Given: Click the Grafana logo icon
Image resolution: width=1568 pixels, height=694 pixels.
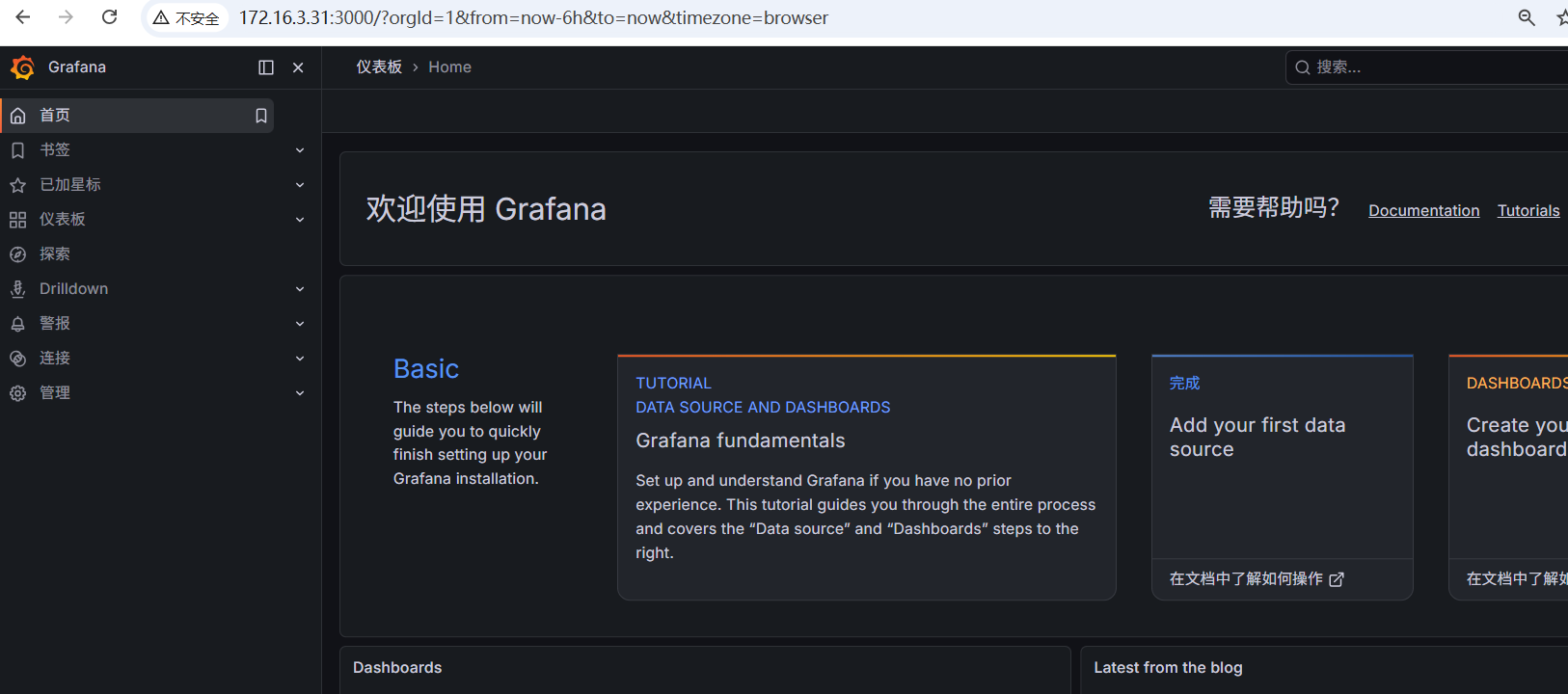Looking at the screenshot, I should [x=22, y=67].
